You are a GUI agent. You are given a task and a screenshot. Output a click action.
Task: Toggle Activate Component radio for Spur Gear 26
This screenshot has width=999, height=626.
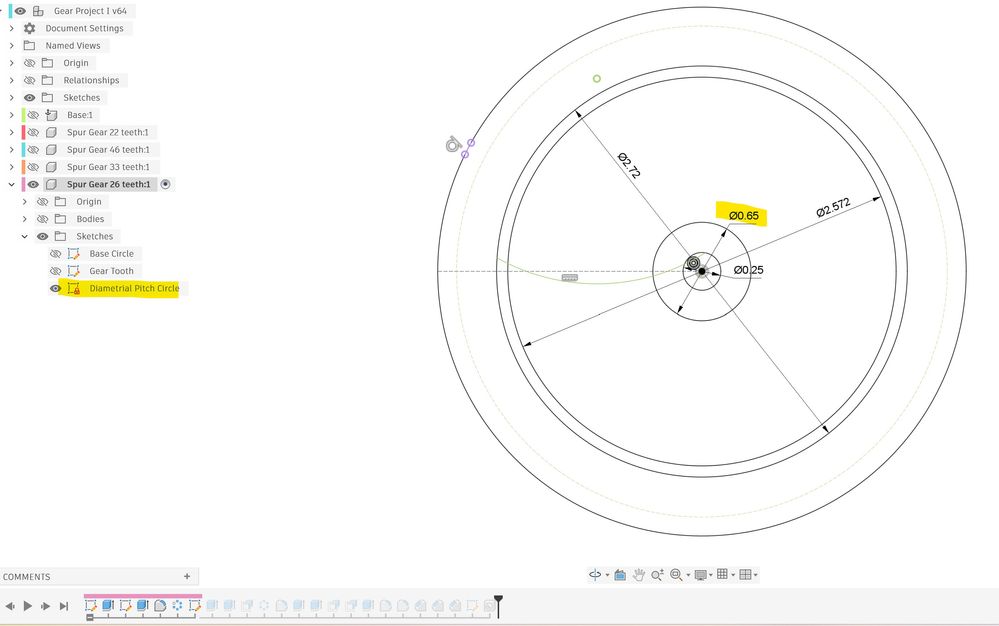point(166,184)
